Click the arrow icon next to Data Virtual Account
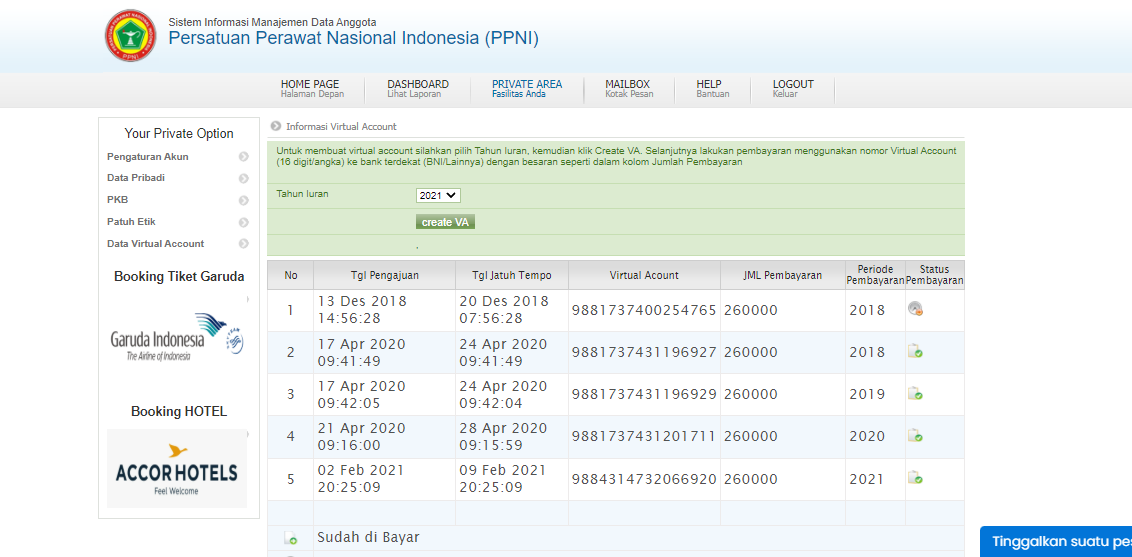This screenshot has height=557, width=1132. coord(244,244)
